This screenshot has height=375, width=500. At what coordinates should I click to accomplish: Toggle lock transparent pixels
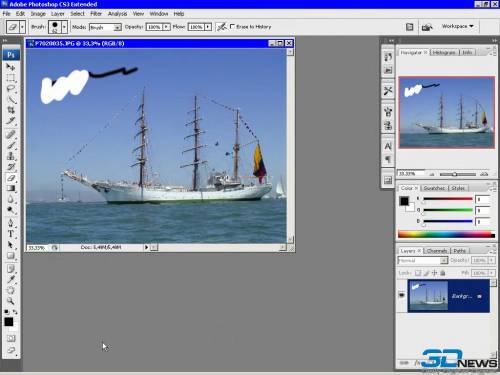[x=418, y=273]
